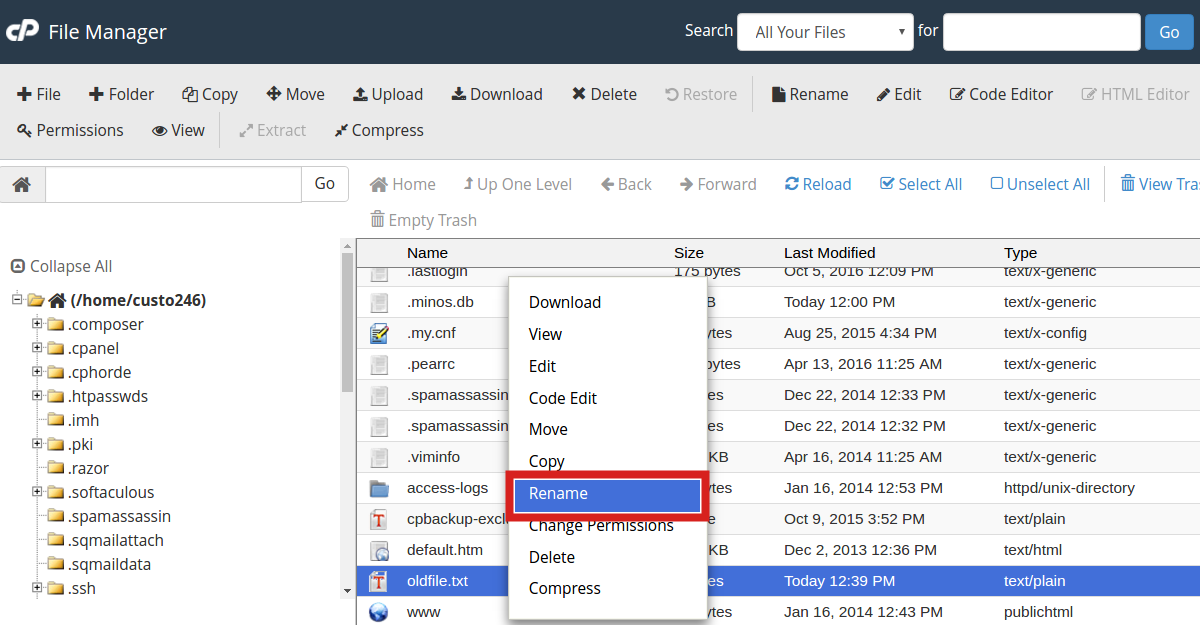Open the All Your Files search dropdown
This screenshot has height=625, width=1200.
[825, 32]
